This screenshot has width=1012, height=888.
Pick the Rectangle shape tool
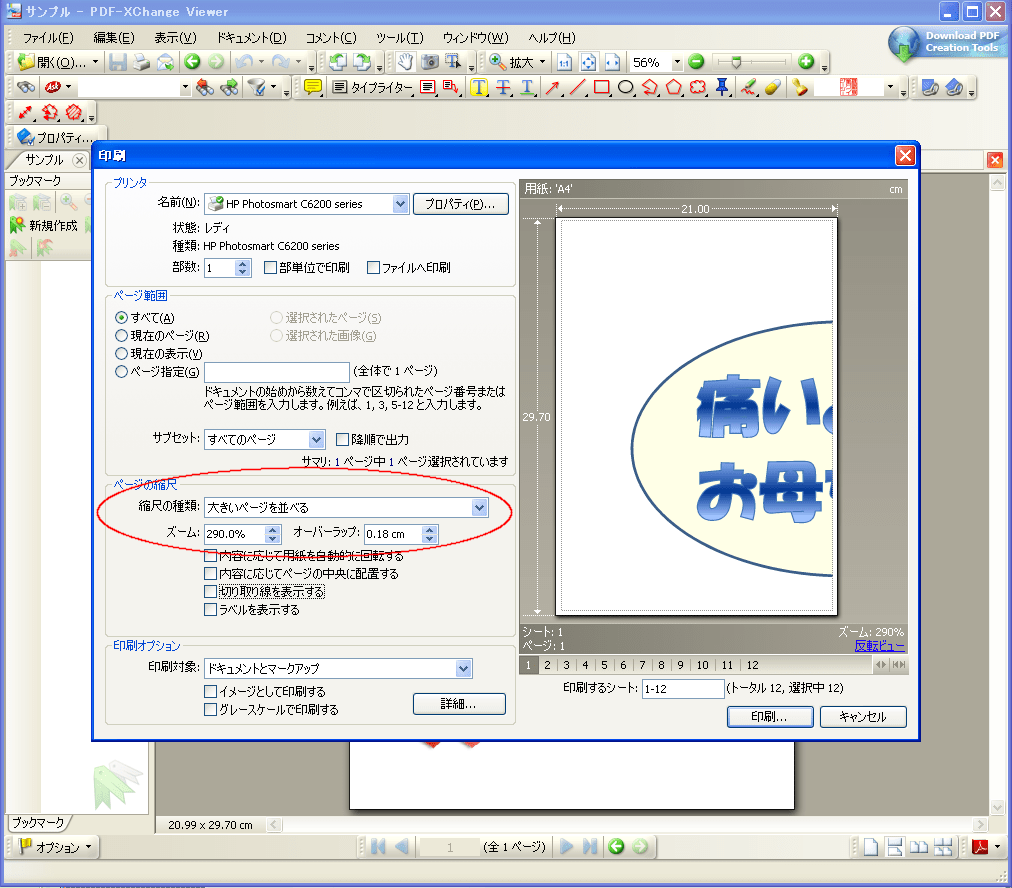(x=601, y=88)
